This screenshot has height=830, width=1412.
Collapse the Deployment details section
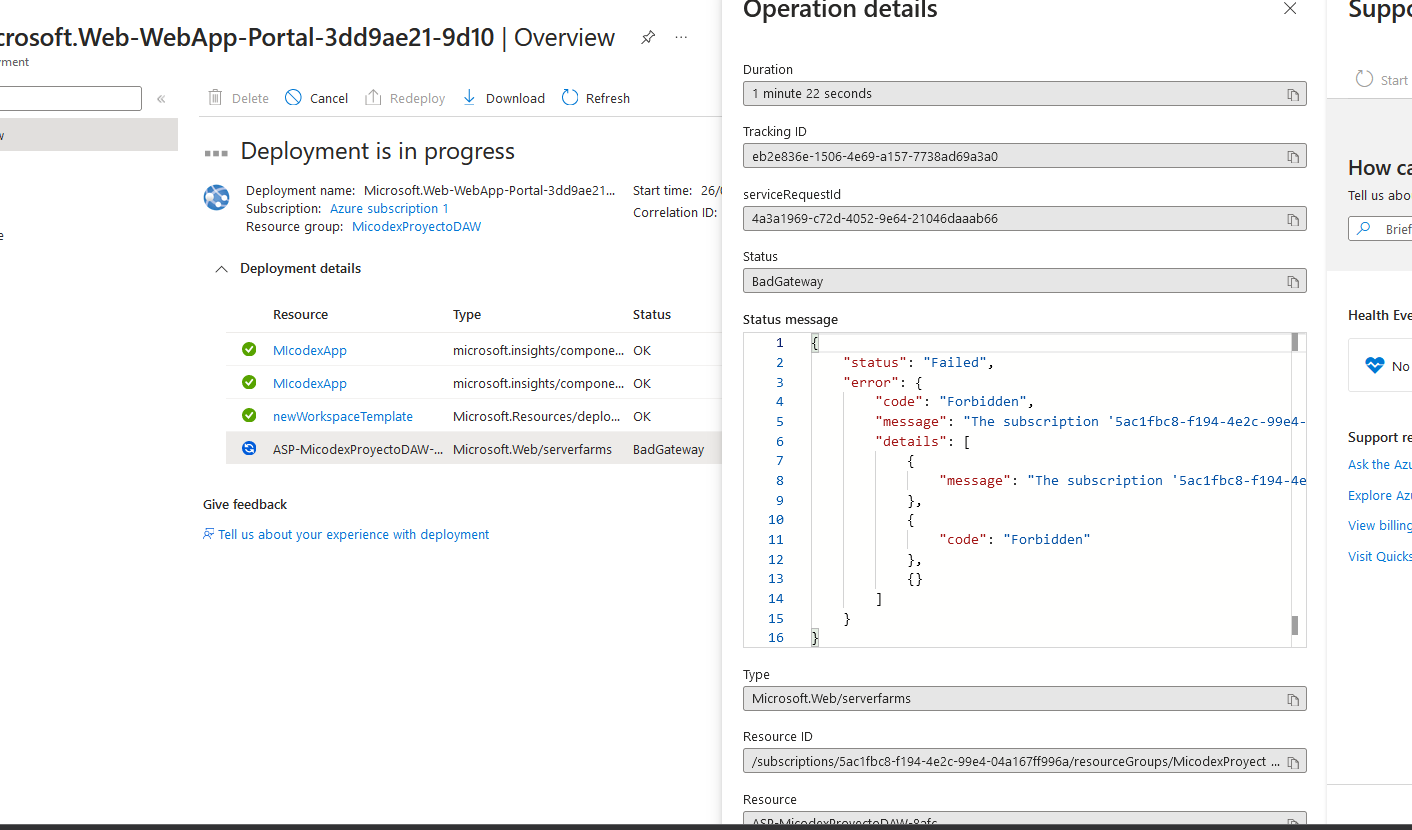pyautogui.click(x=222, y=269)
